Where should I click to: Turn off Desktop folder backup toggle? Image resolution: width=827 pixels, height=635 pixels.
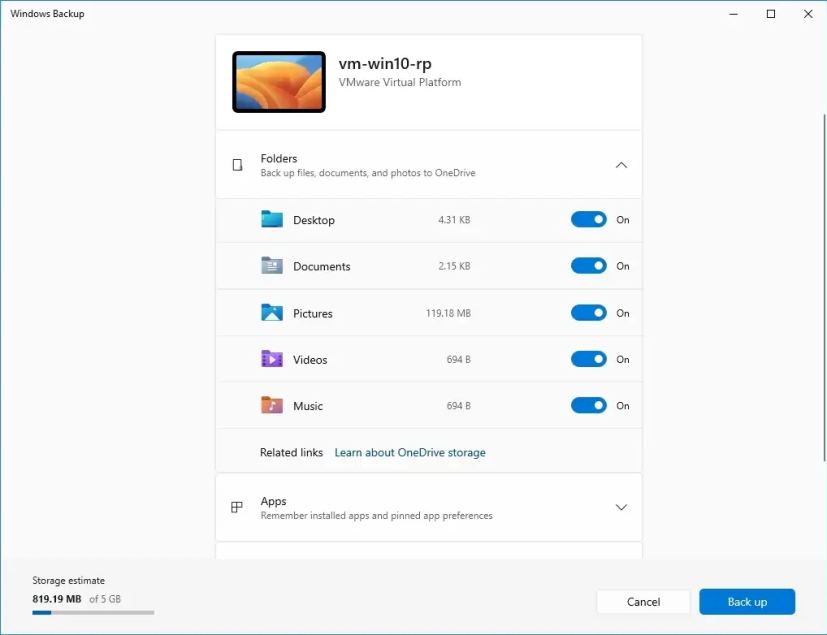589,219
